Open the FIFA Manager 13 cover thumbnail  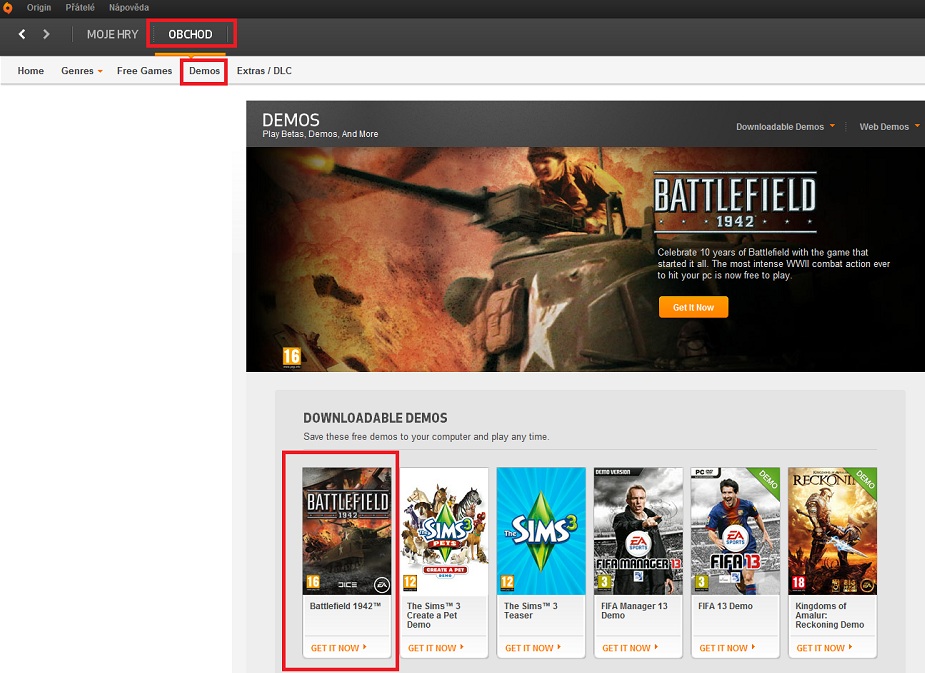(638, 531)
